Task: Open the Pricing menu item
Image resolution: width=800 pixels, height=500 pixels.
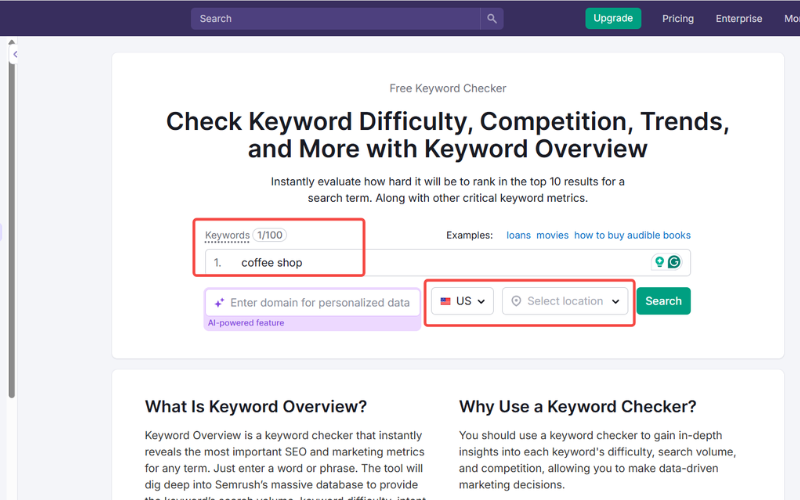Action: pos(678,18)
